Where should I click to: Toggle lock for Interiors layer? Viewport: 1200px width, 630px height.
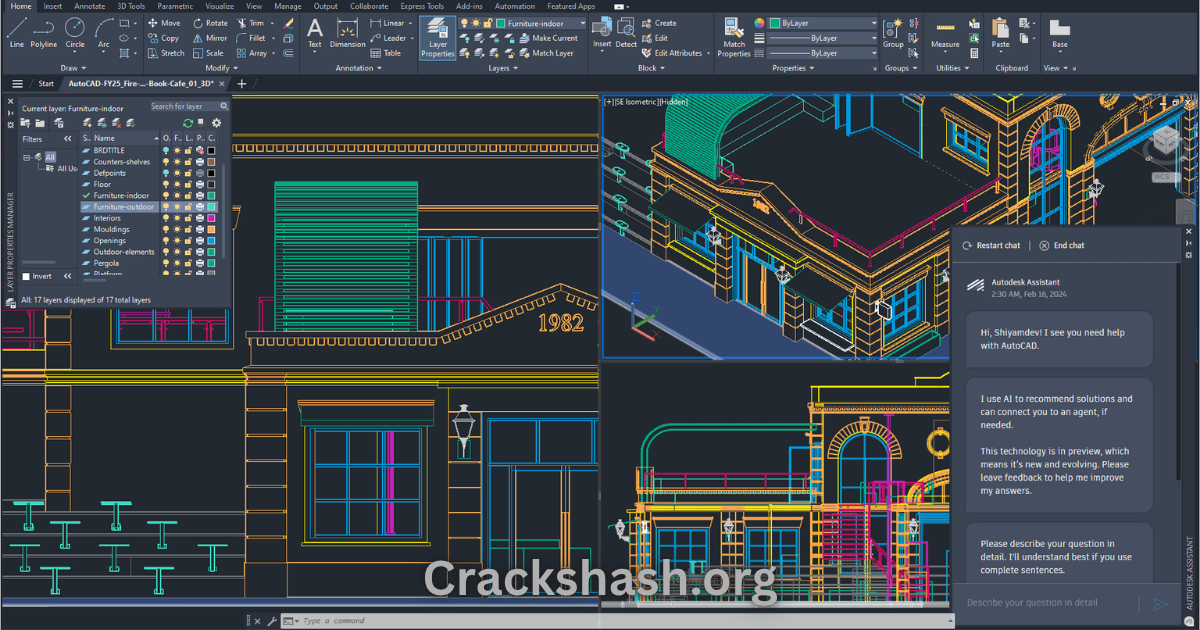pyautogui.click(x=188, y=218)
